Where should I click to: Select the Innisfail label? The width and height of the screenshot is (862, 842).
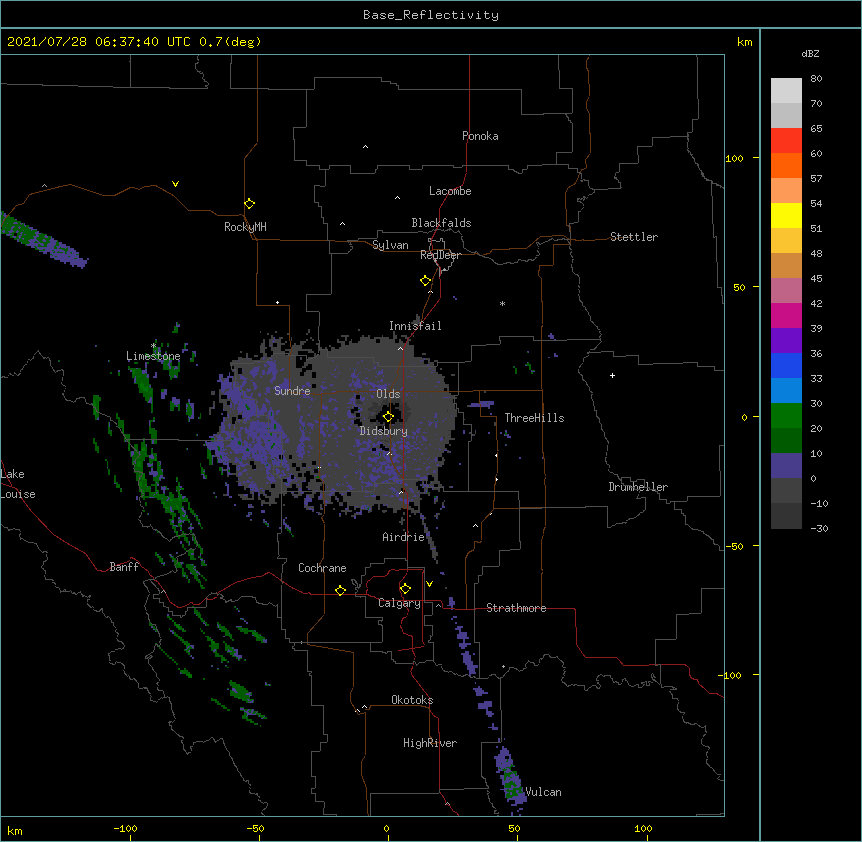[415, 326]
